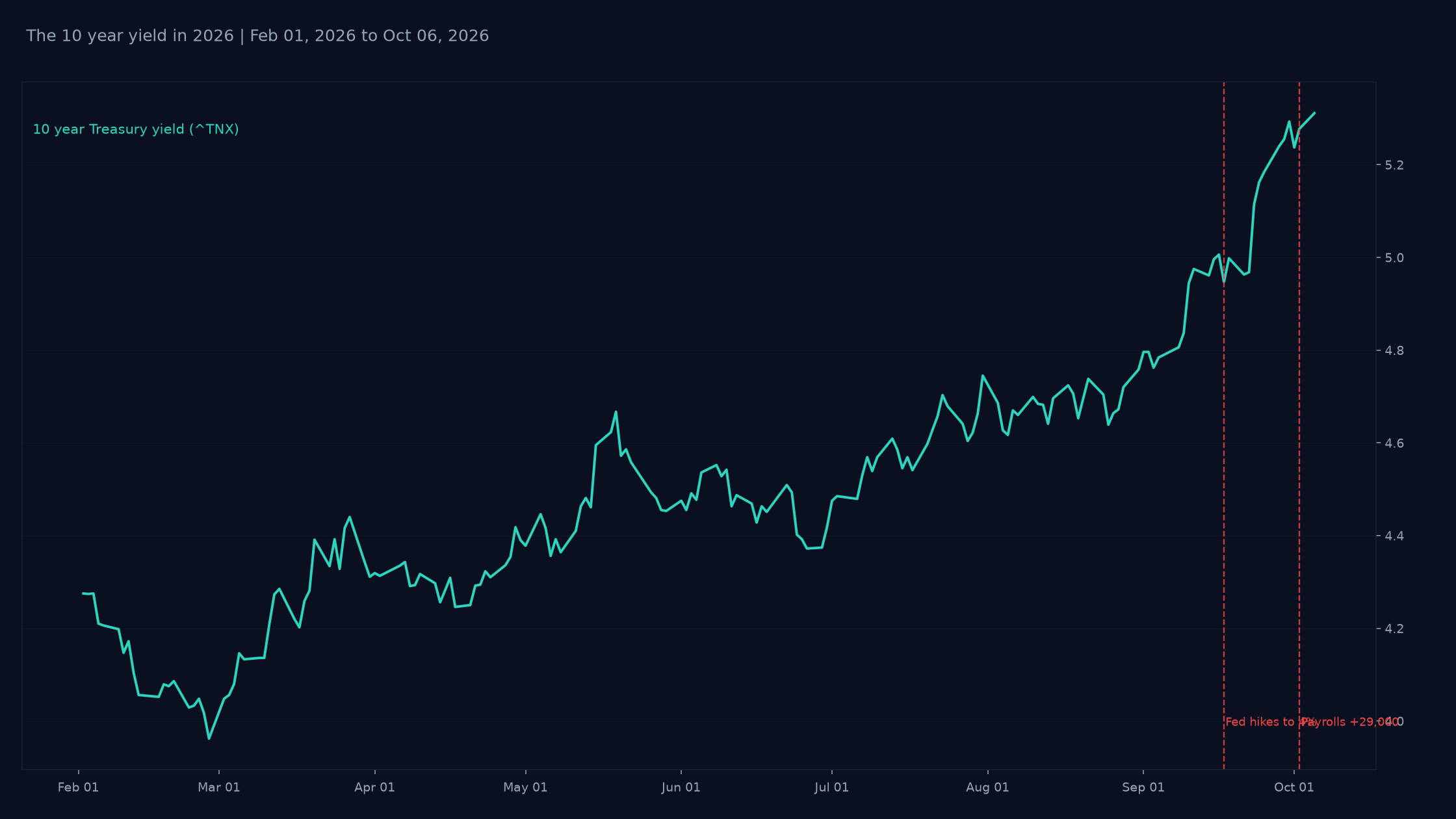Click the yield line's final endpoint above 5.2
The height and width of the screenshot is (819, 1456).
coord(1314,113)
